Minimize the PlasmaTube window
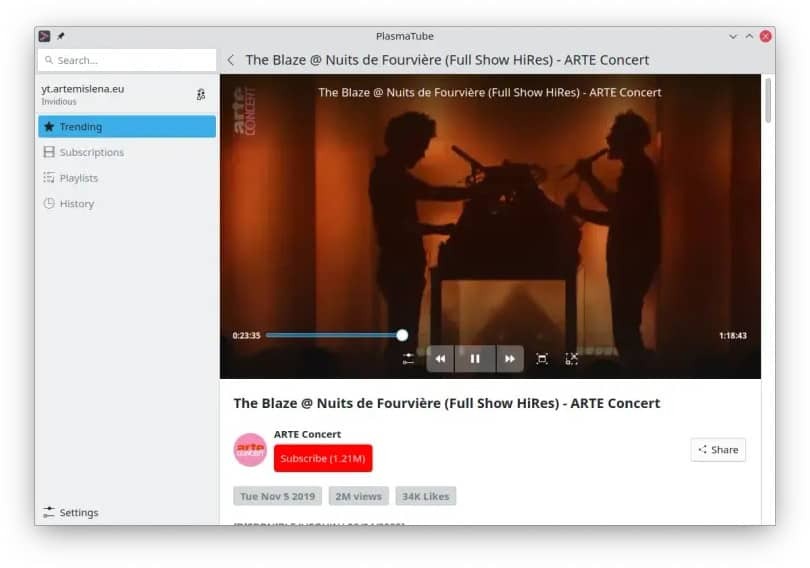Screen dimensions: 810x568 (733, 36)
